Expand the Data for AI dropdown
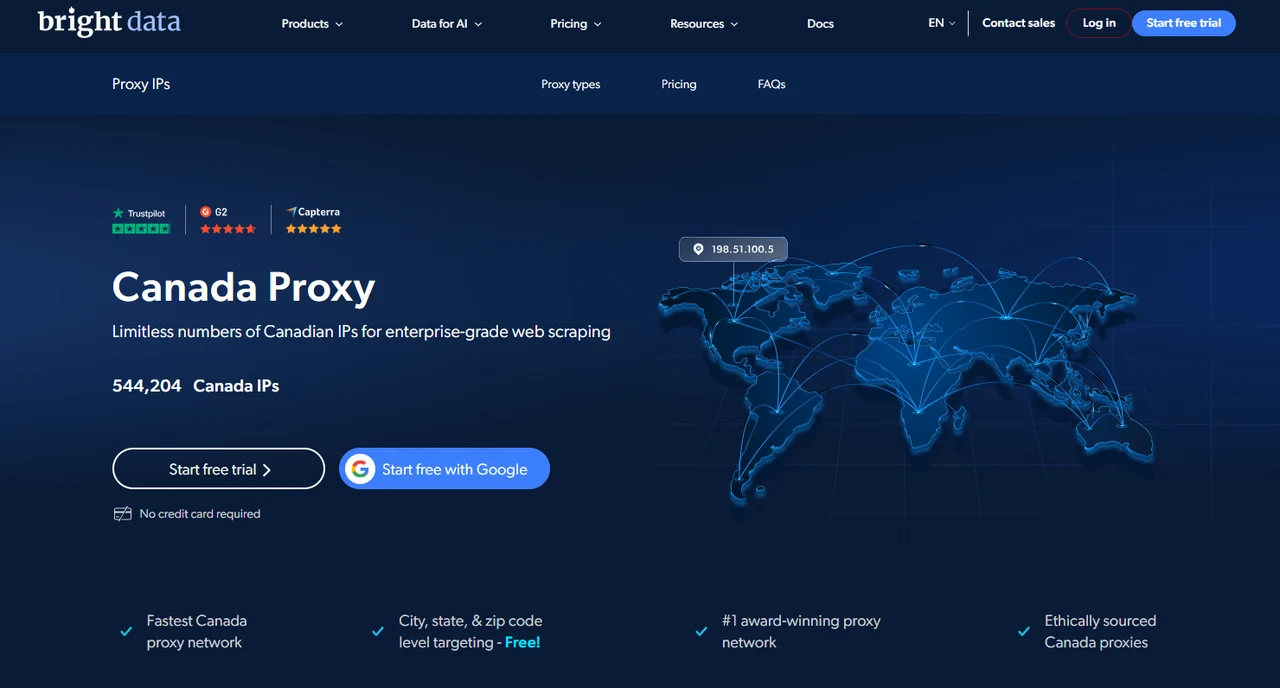The height and width of the screenshot is (688, 1280). click(x=447, y=23)
